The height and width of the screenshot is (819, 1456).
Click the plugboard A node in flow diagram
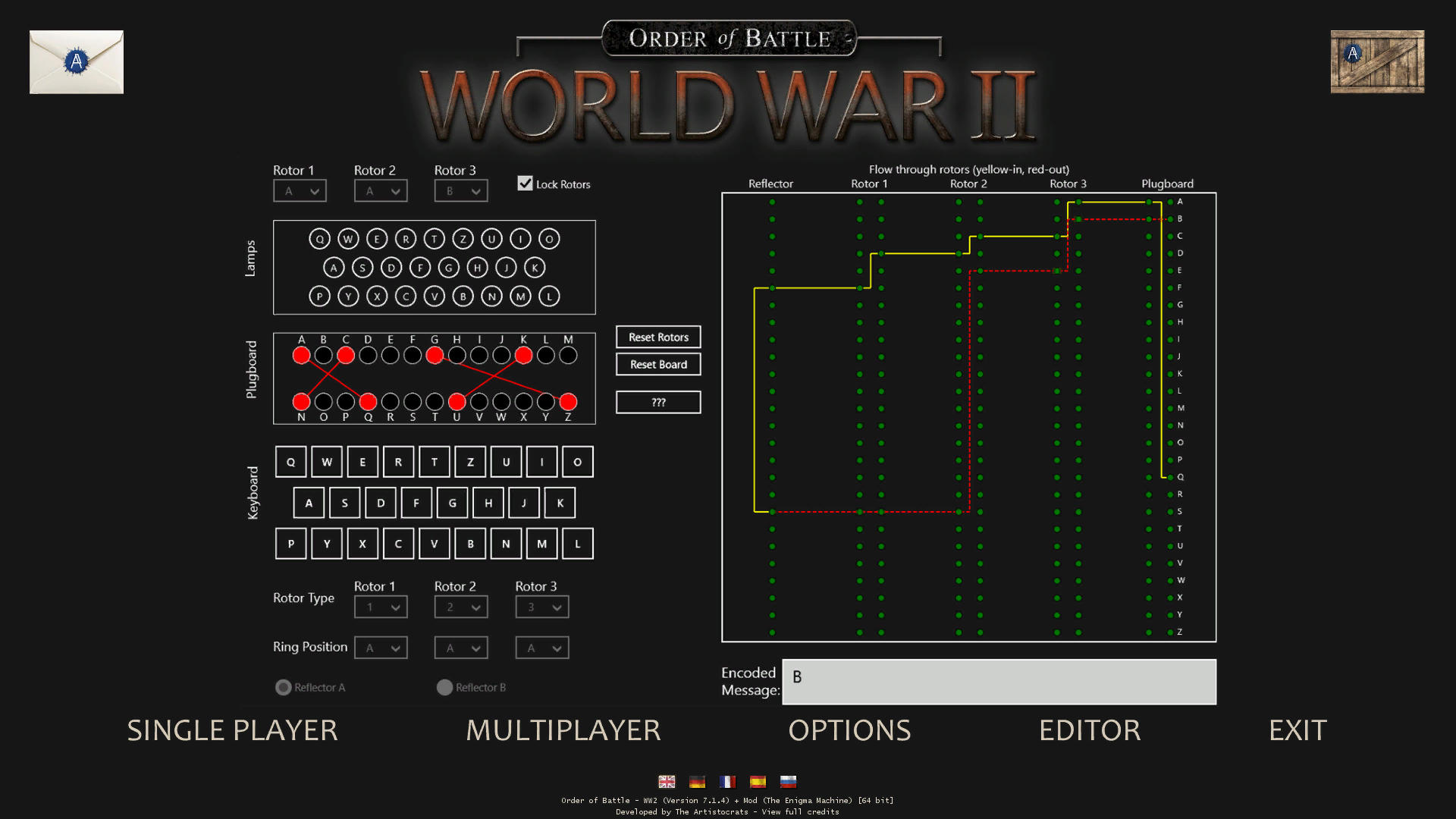coord(1170,202)
